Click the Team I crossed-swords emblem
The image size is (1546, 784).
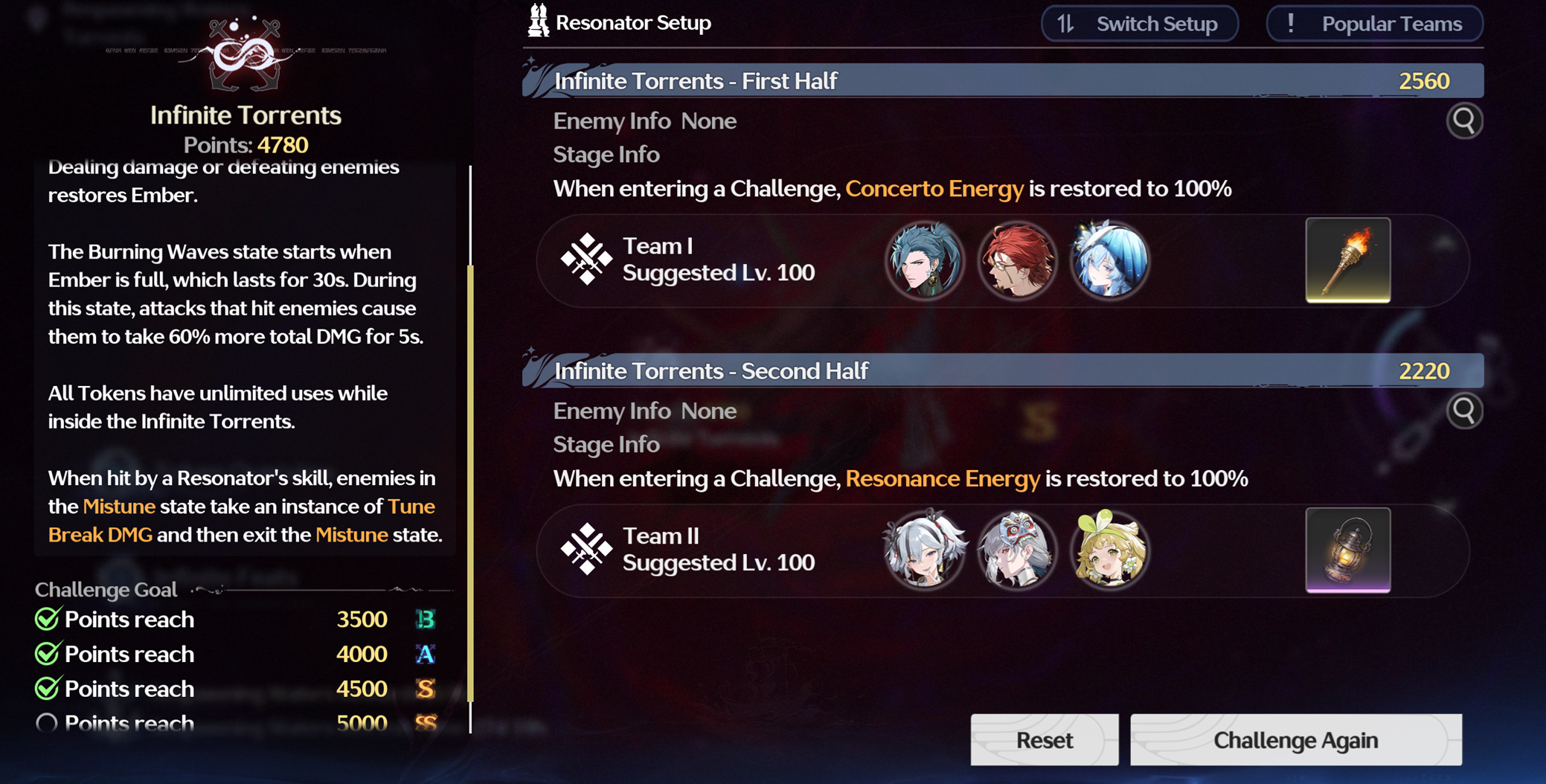(x=586, y=259)
